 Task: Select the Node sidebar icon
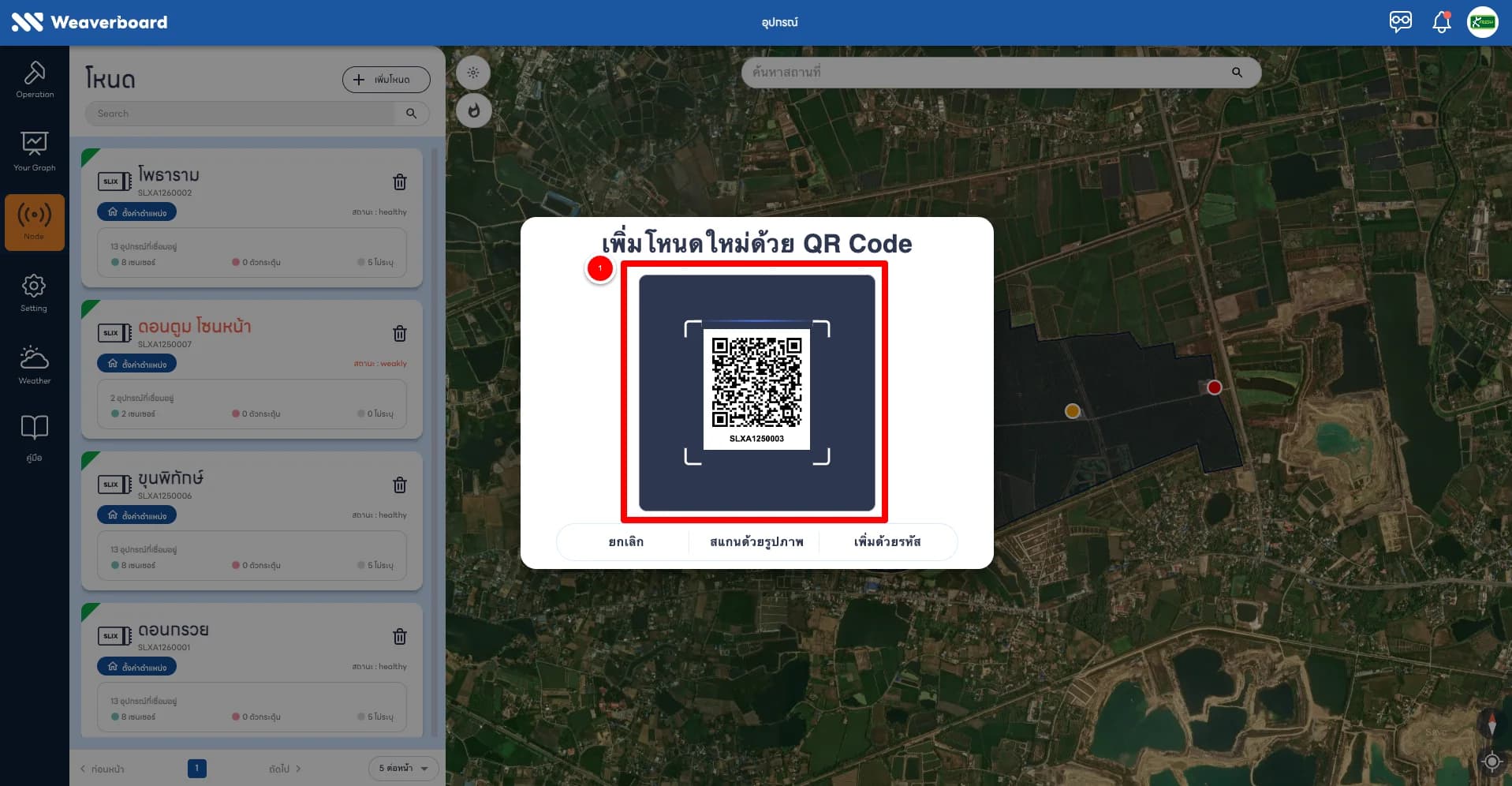coord(35,223)
